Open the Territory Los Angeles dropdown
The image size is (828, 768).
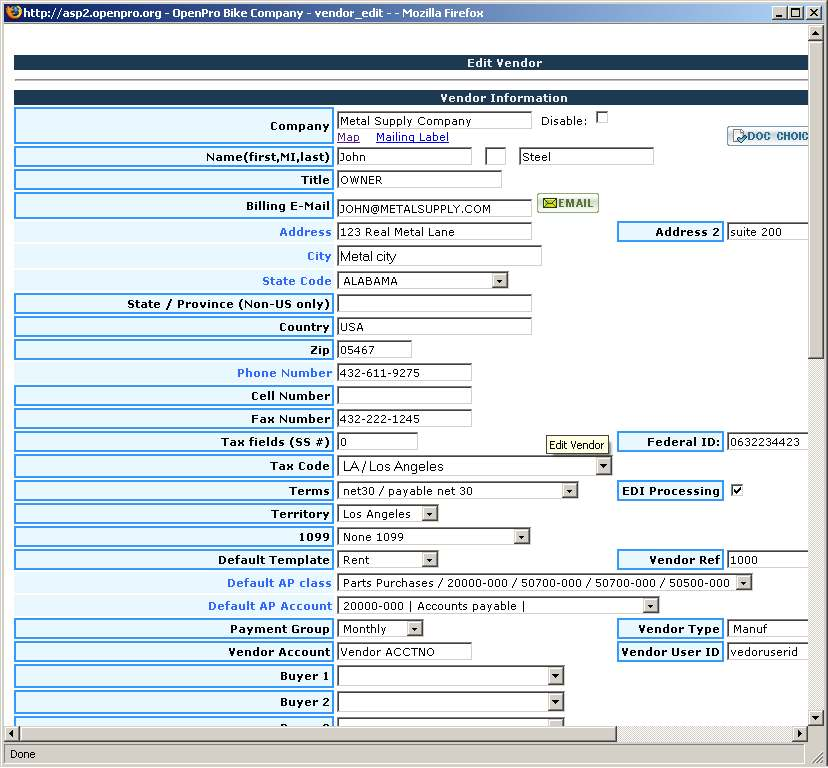[429, 514]
